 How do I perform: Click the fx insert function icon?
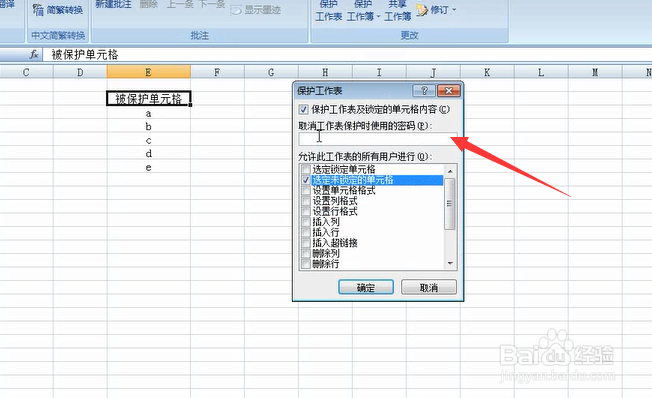click(x=34, y=54)
